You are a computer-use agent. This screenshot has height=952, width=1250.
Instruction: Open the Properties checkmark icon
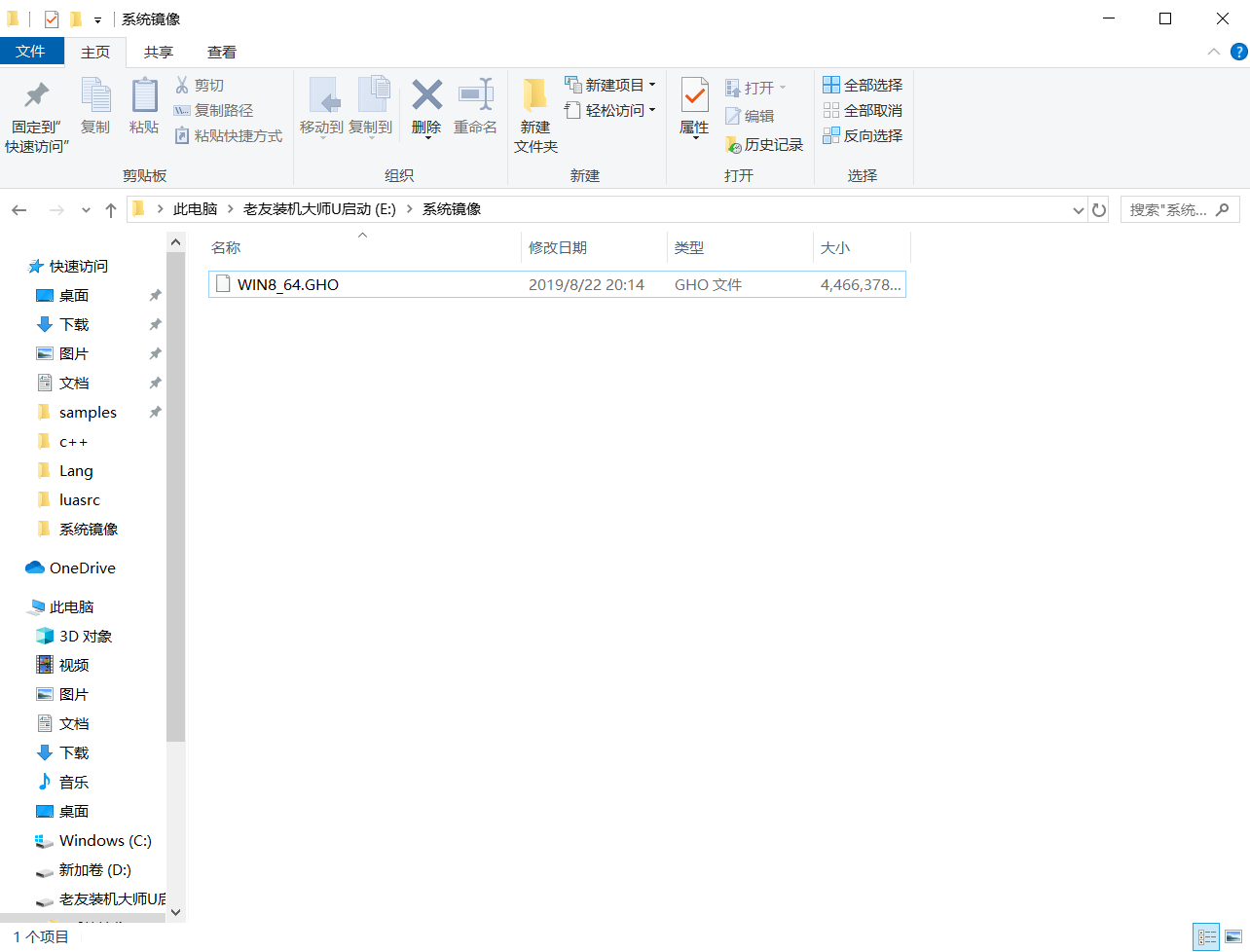[694, 95]
